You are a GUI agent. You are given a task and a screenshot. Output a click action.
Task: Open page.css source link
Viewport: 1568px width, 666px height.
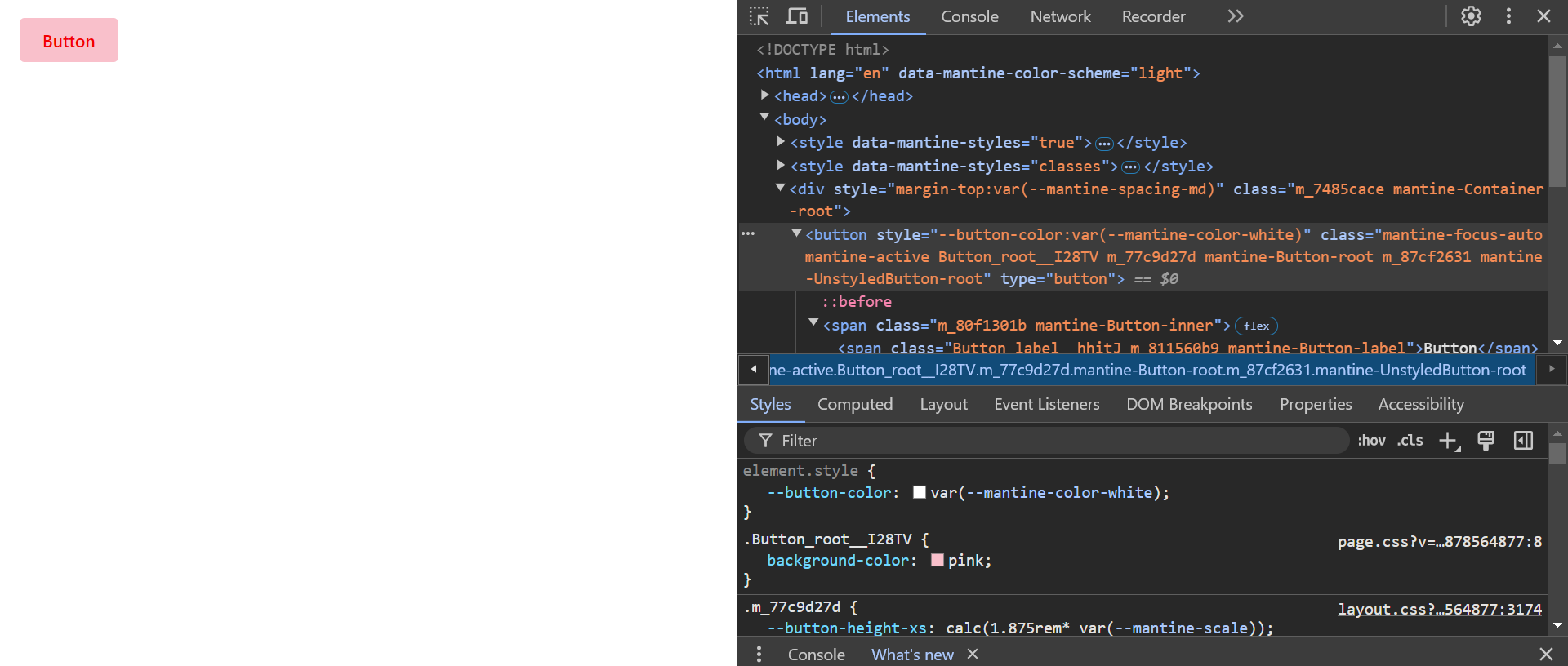[1440, 541]
